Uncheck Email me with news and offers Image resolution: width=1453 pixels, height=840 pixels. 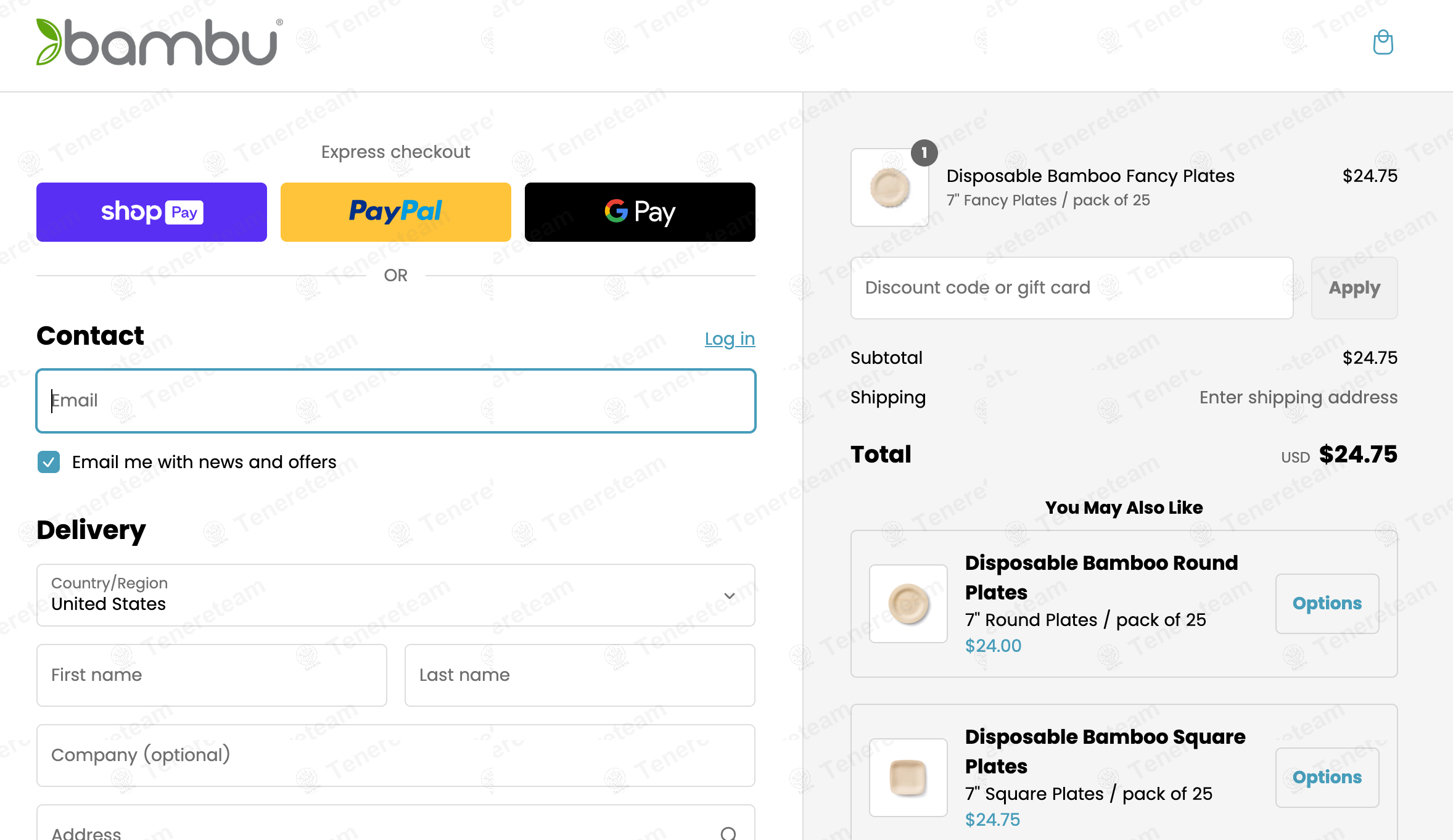coord(49,462)
